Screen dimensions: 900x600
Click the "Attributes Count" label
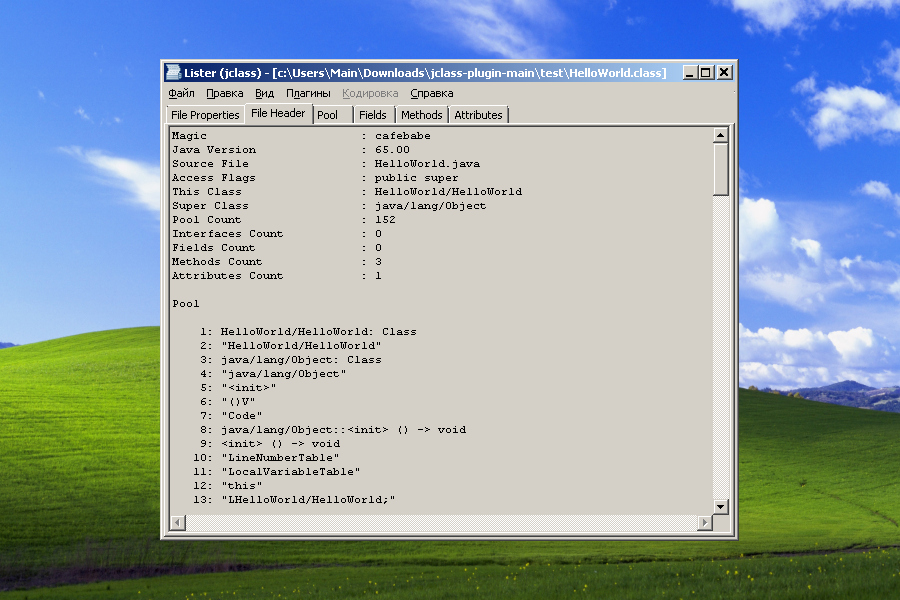(227, 276)
